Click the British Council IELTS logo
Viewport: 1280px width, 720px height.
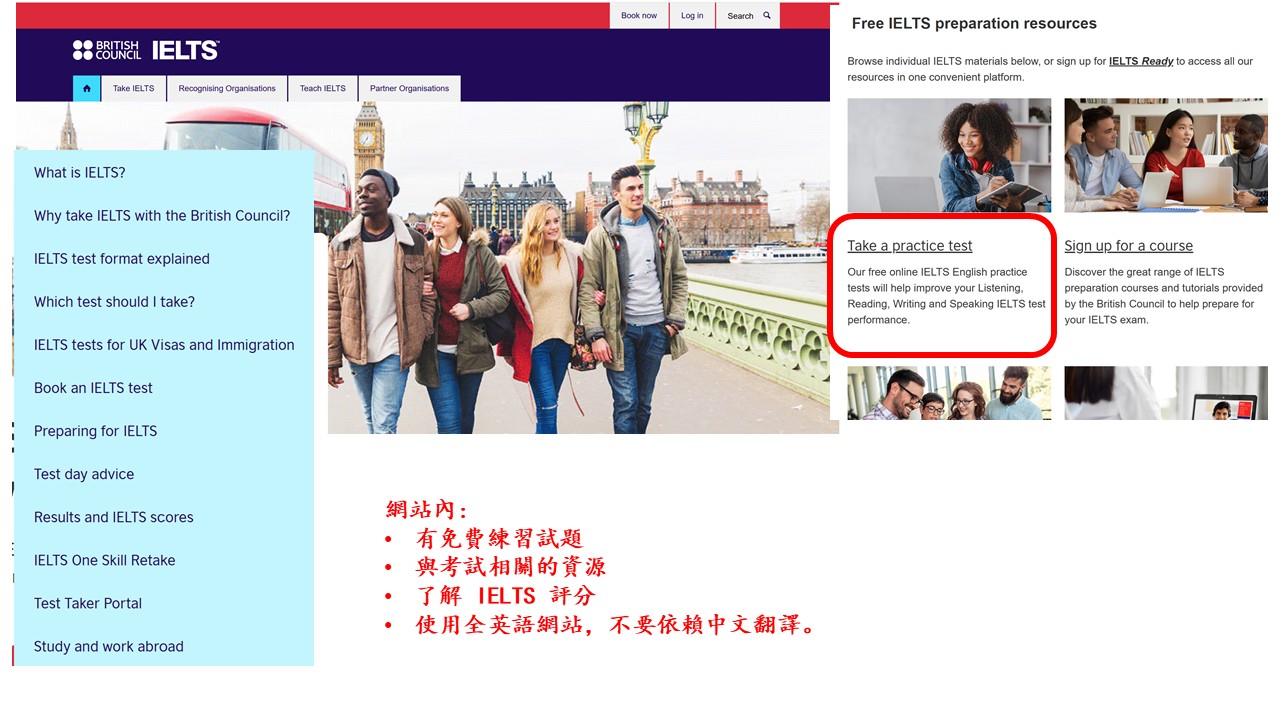click(146, 50)
